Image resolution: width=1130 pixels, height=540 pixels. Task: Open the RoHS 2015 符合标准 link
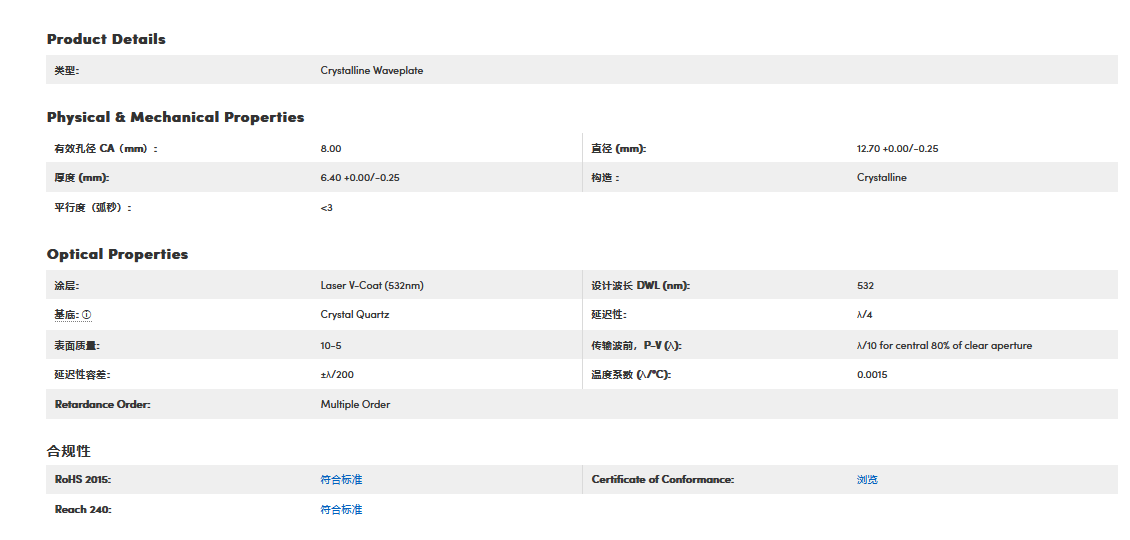point(341,480)
